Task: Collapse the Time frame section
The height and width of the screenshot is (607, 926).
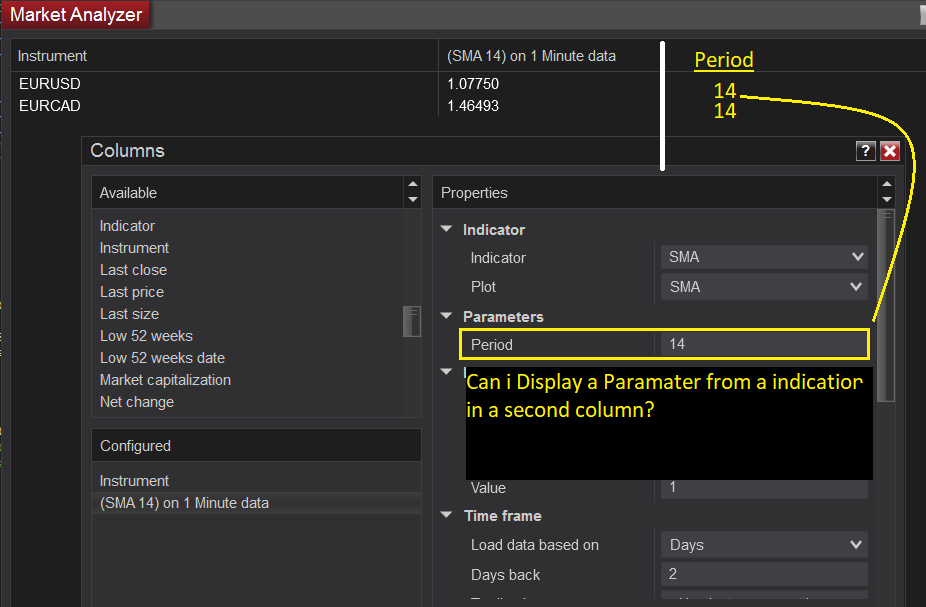Action: (446, 516)
